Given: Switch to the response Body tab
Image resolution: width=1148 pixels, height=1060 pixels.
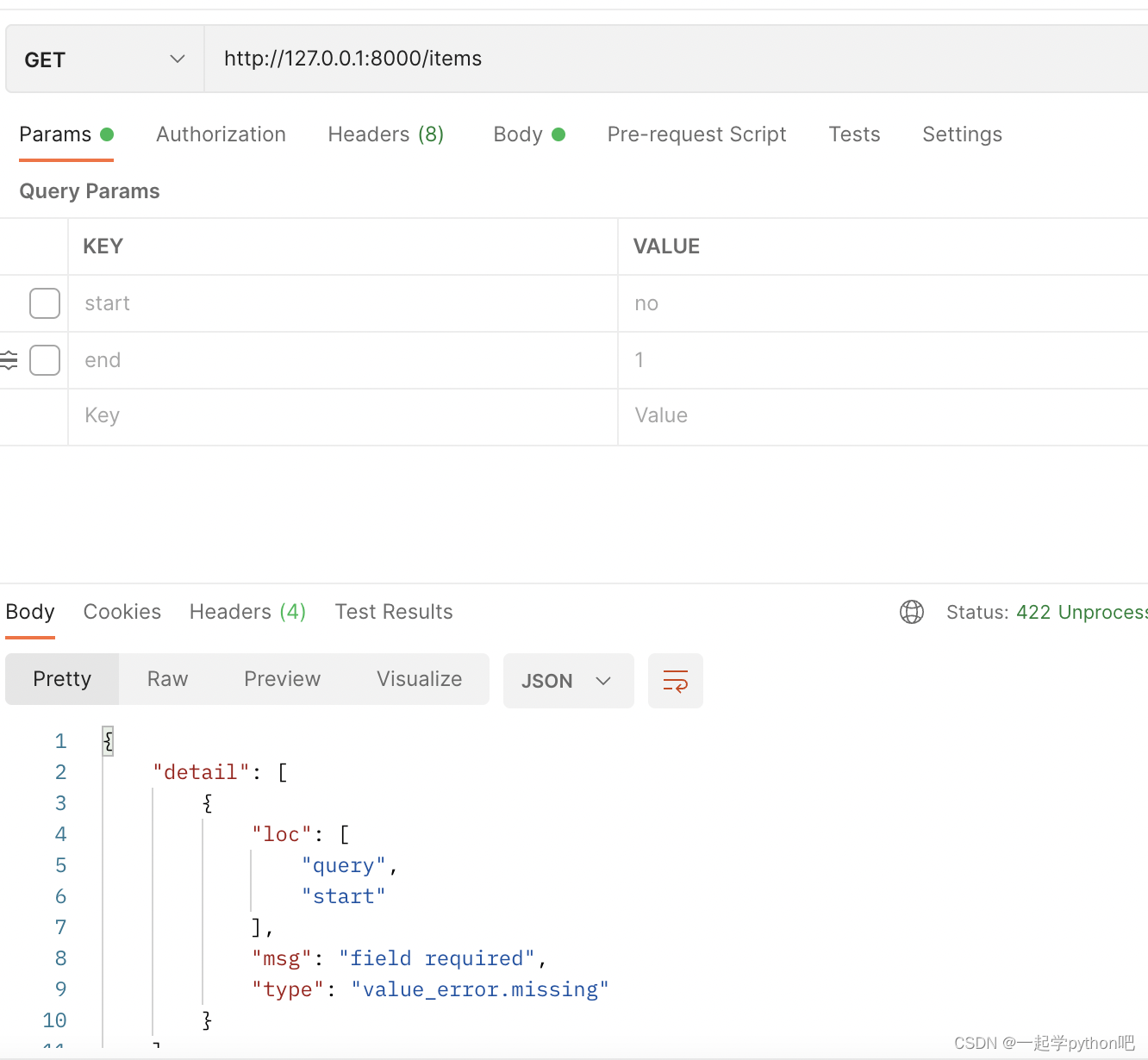Looking at the screenshot, I should coord(30,612).
